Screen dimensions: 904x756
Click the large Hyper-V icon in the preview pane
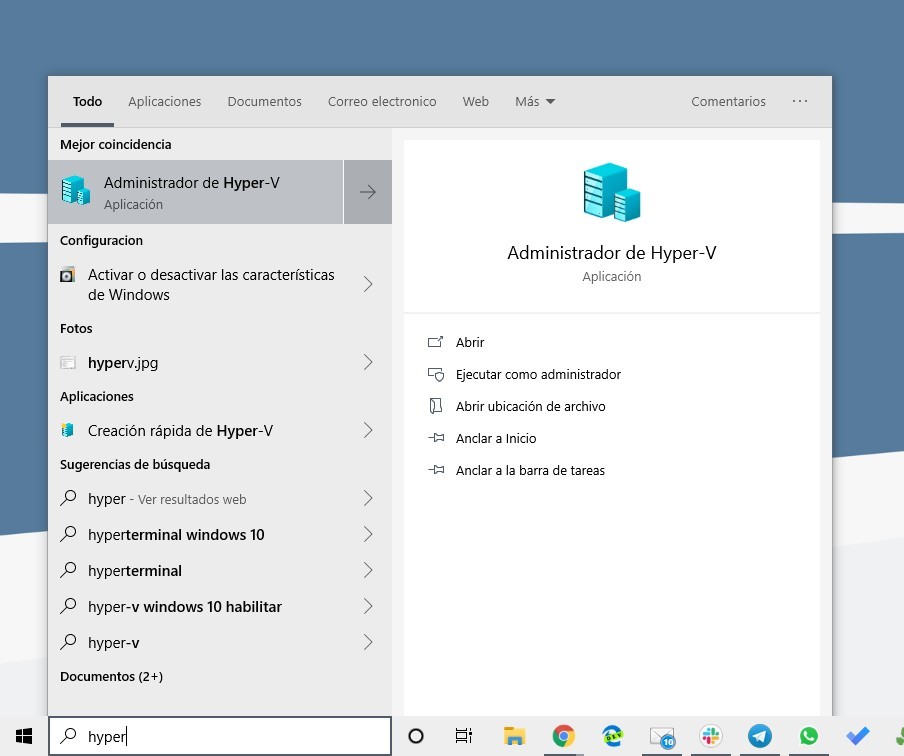pos(612,192)
